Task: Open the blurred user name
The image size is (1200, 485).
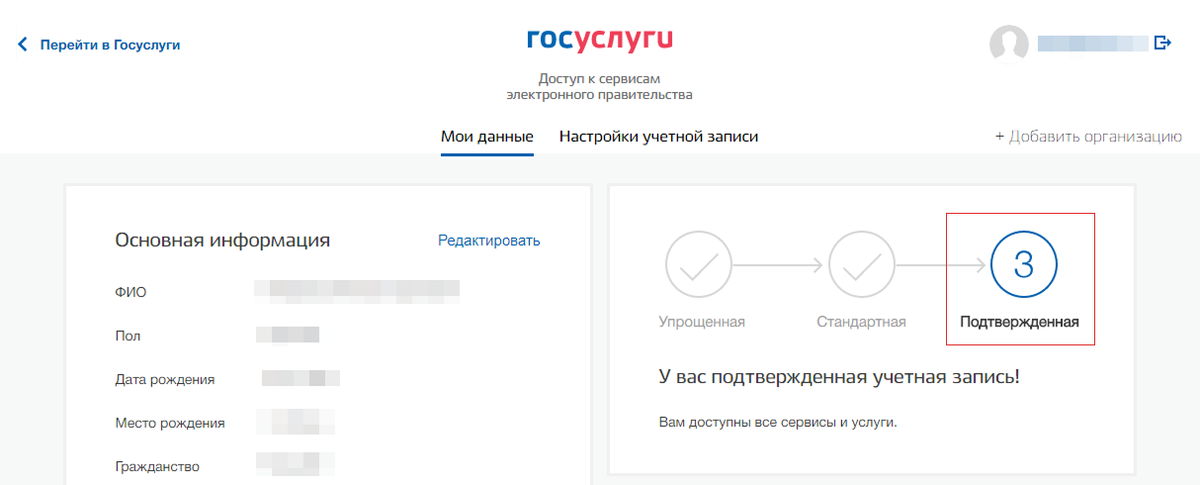Action: pos(1093,43)
